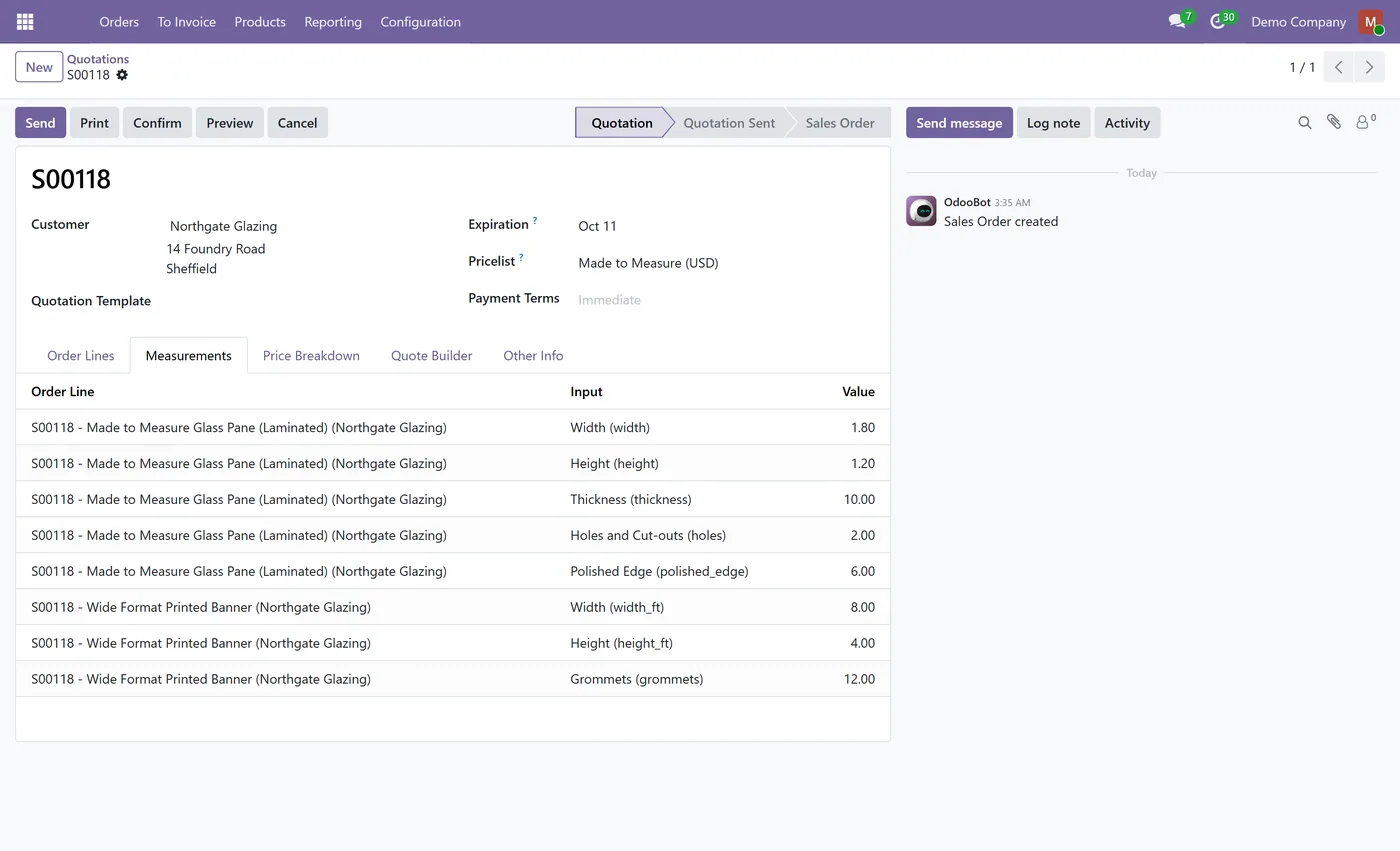Switch to the Quote Builder tab

[x=431, y=355]
